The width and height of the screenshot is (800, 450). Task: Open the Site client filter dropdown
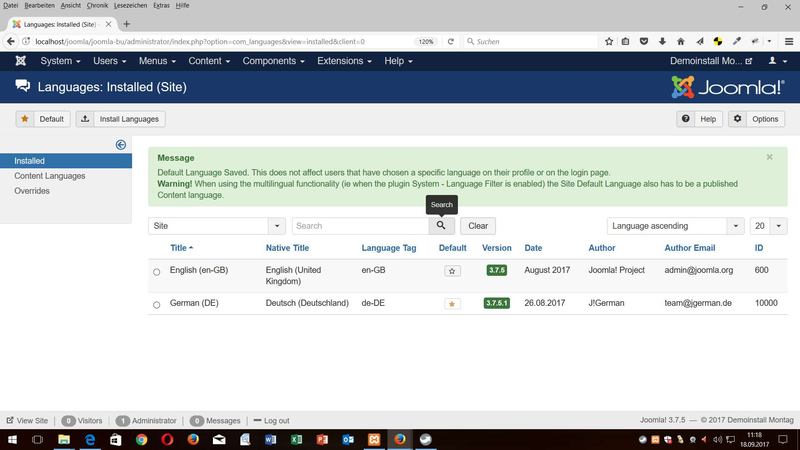pyautogui.click(x=217, y=226)
